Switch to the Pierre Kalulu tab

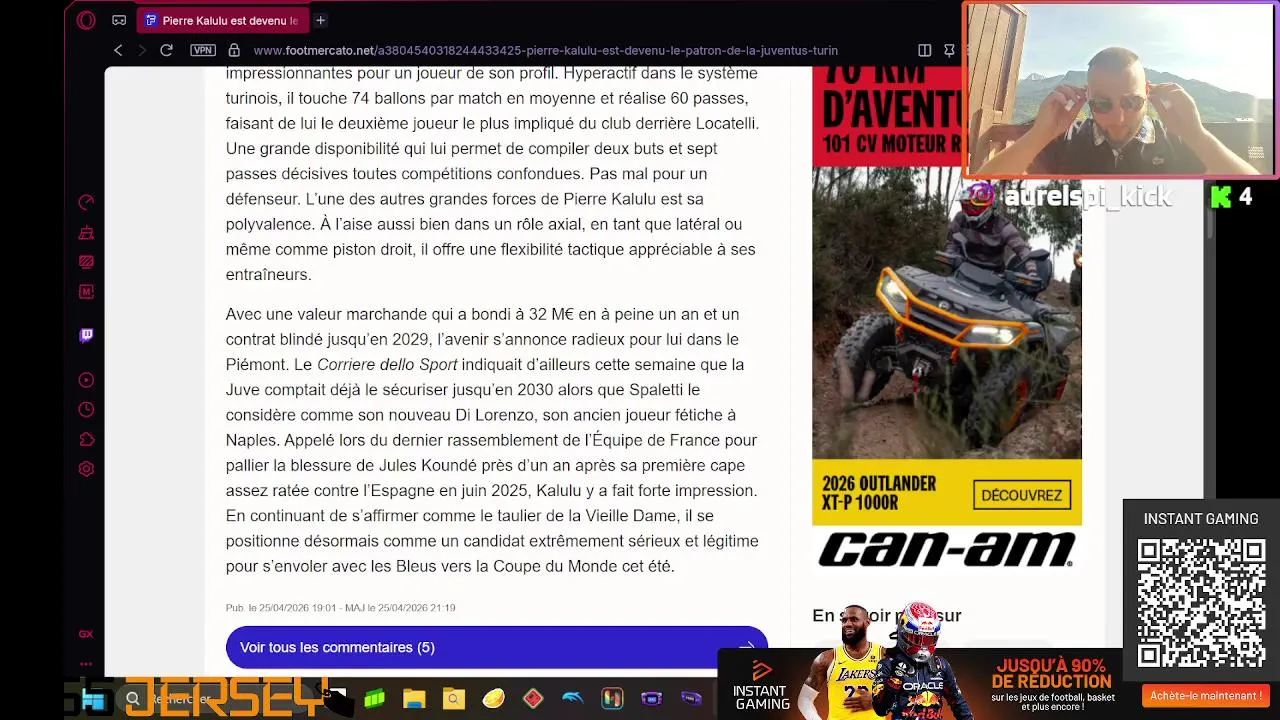222,20
